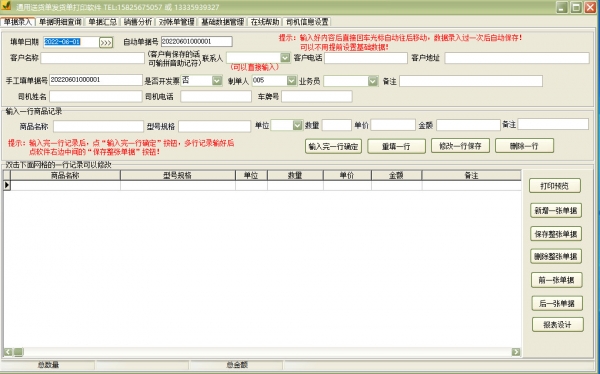Go to the 销售分析 tab
The image size is (600, 374).
(x=138, y=22)
